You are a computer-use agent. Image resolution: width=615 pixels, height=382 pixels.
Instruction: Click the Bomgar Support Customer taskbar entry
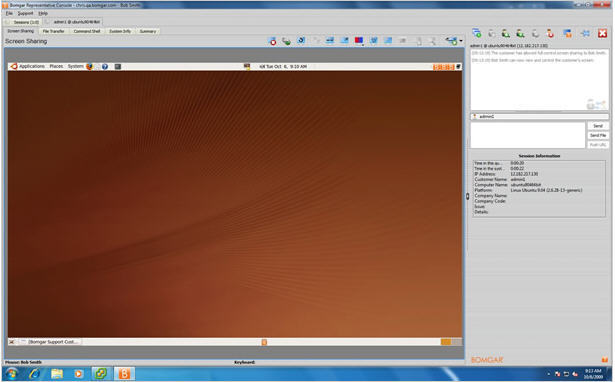50,342
